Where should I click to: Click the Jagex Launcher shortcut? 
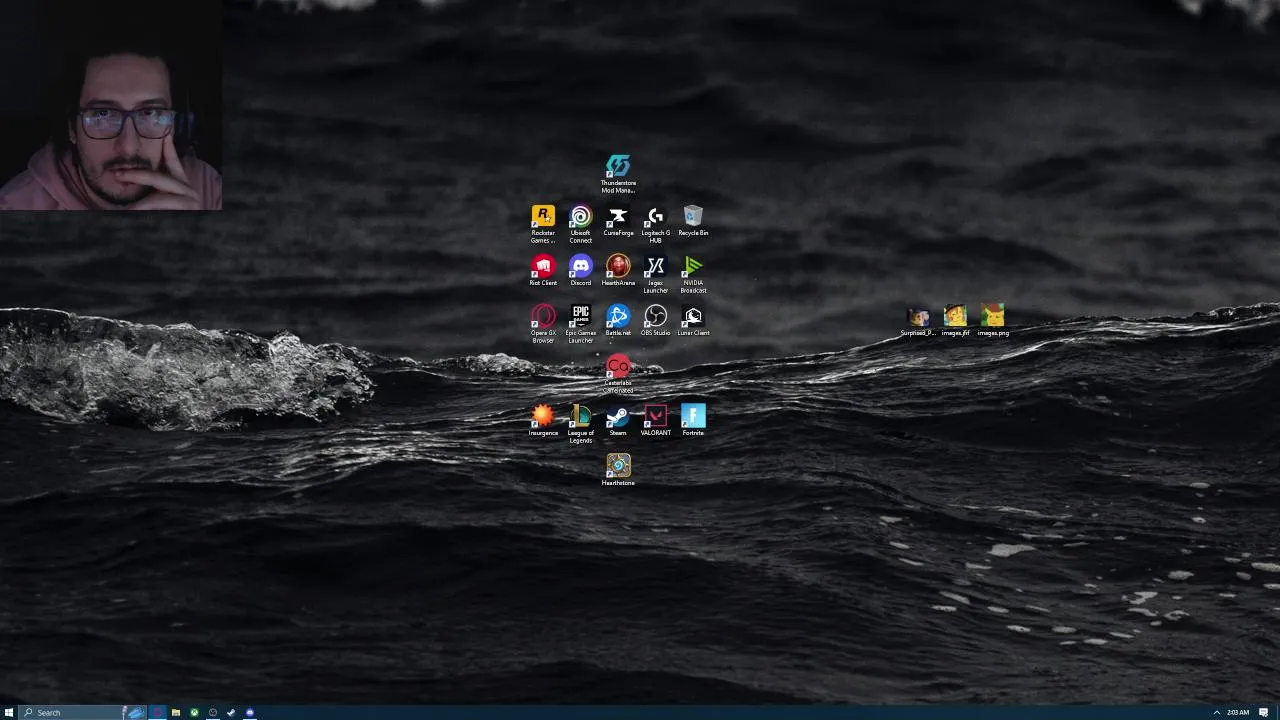point(655,274)
